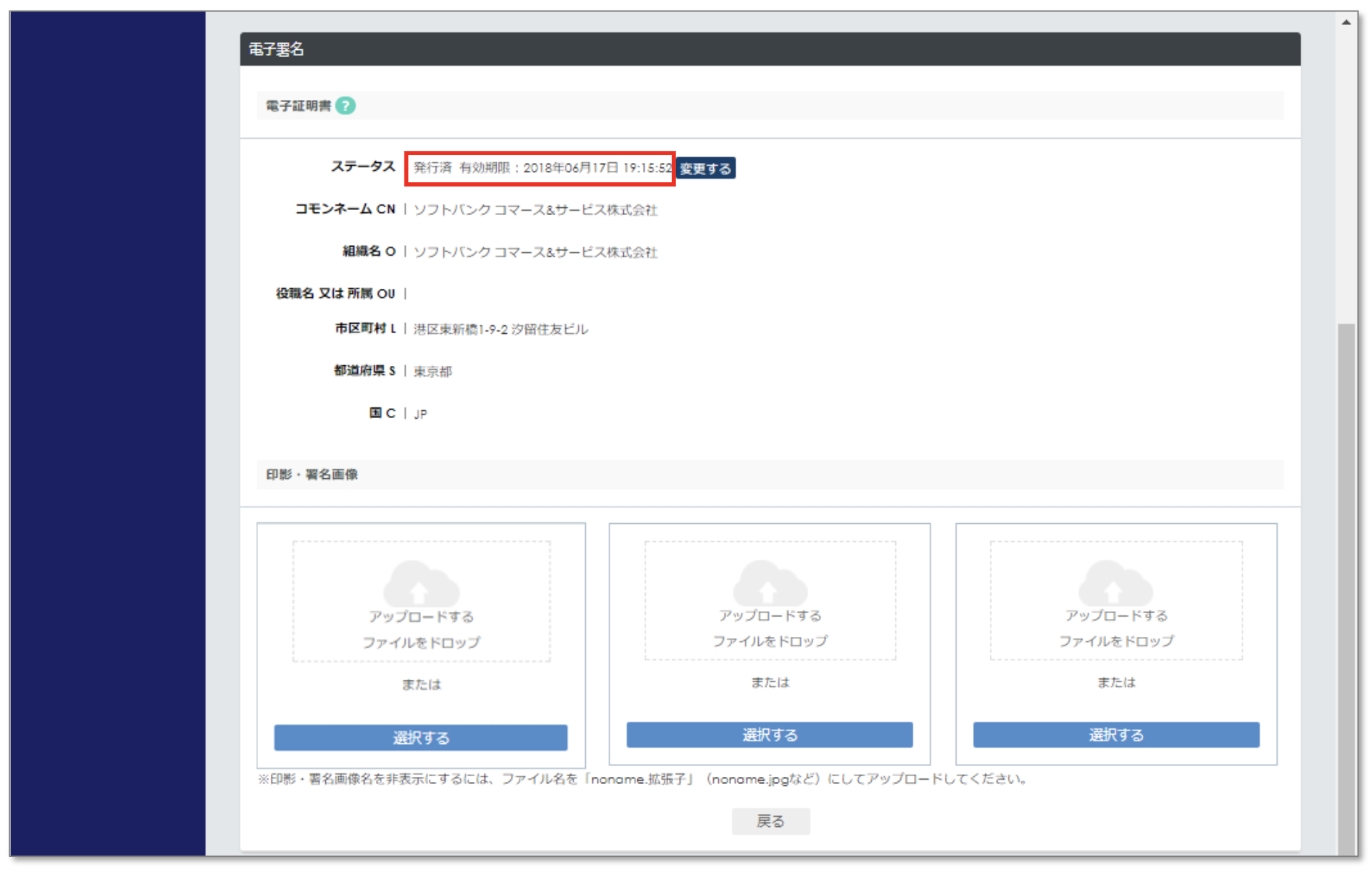The width and height of the screenshot is (1372, 872).
Task: Click cloud upload icon in right drop zone
Action: coord(1115,583)
